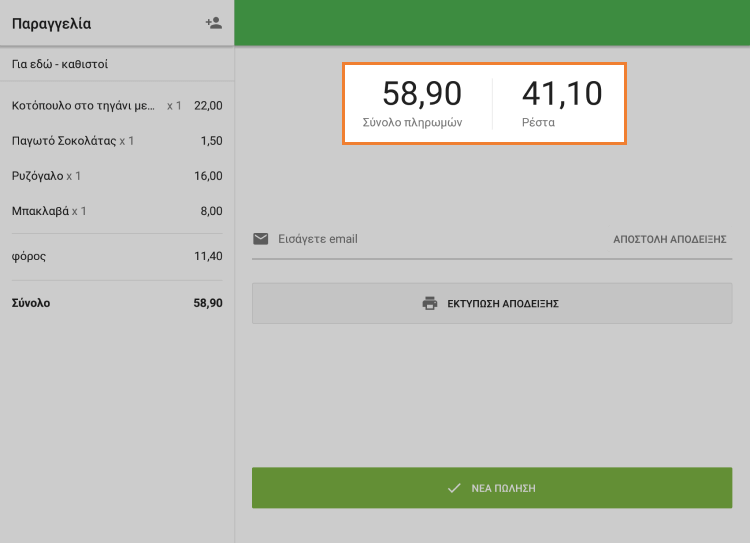Click into the Εισάγετε email field
The image size is (750, 543).
[x=430, y=239]
